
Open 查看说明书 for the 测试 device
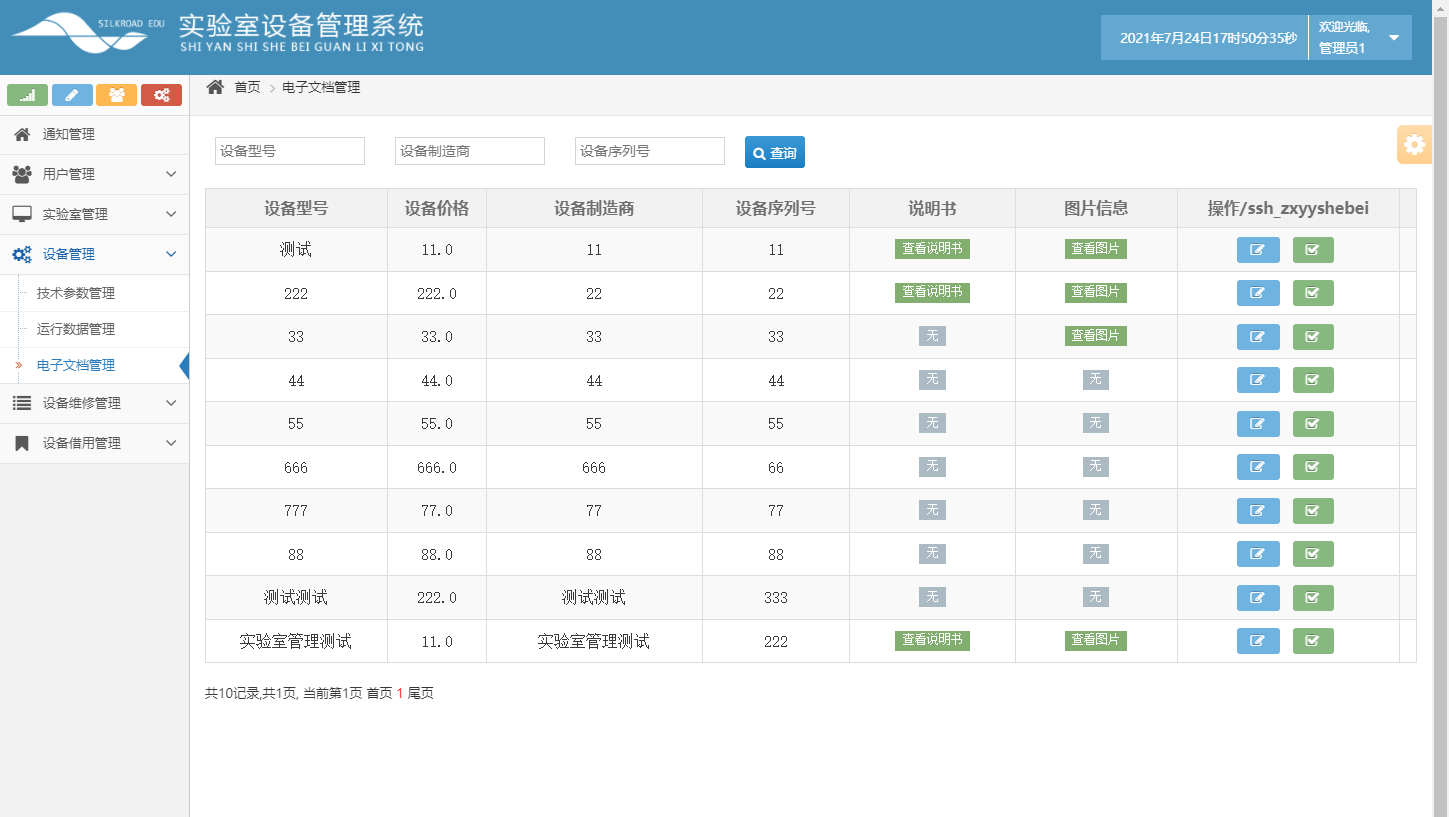click(932, 249)
